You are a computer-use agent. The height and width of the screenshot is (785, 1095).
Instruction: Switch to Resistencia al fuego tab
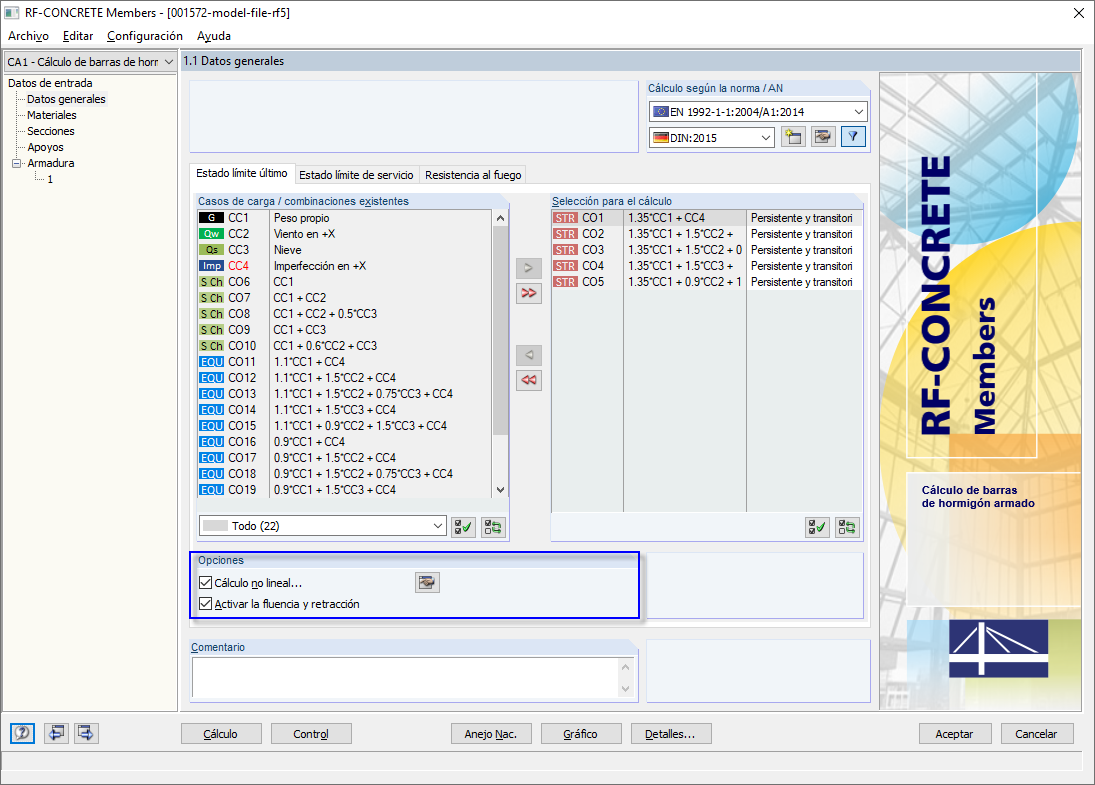[473, 175]
